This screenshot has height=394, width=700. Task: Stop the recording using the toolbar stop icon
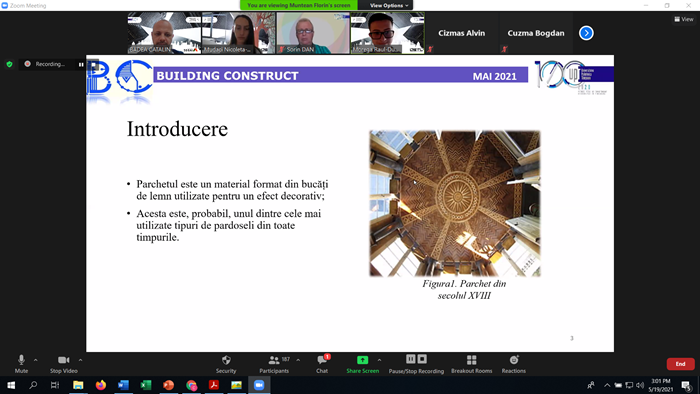click(x=422, y=359)
